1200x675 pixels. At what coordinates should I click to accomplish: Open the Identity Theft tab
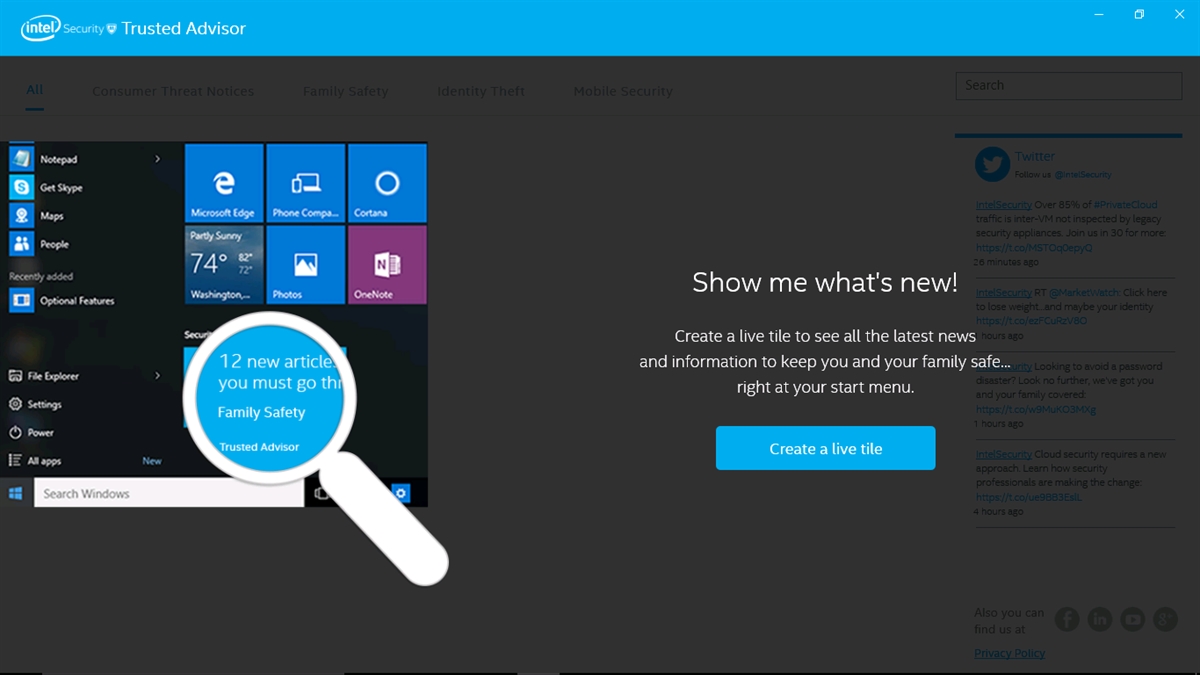pyautogui.click(x=481, y=91)
